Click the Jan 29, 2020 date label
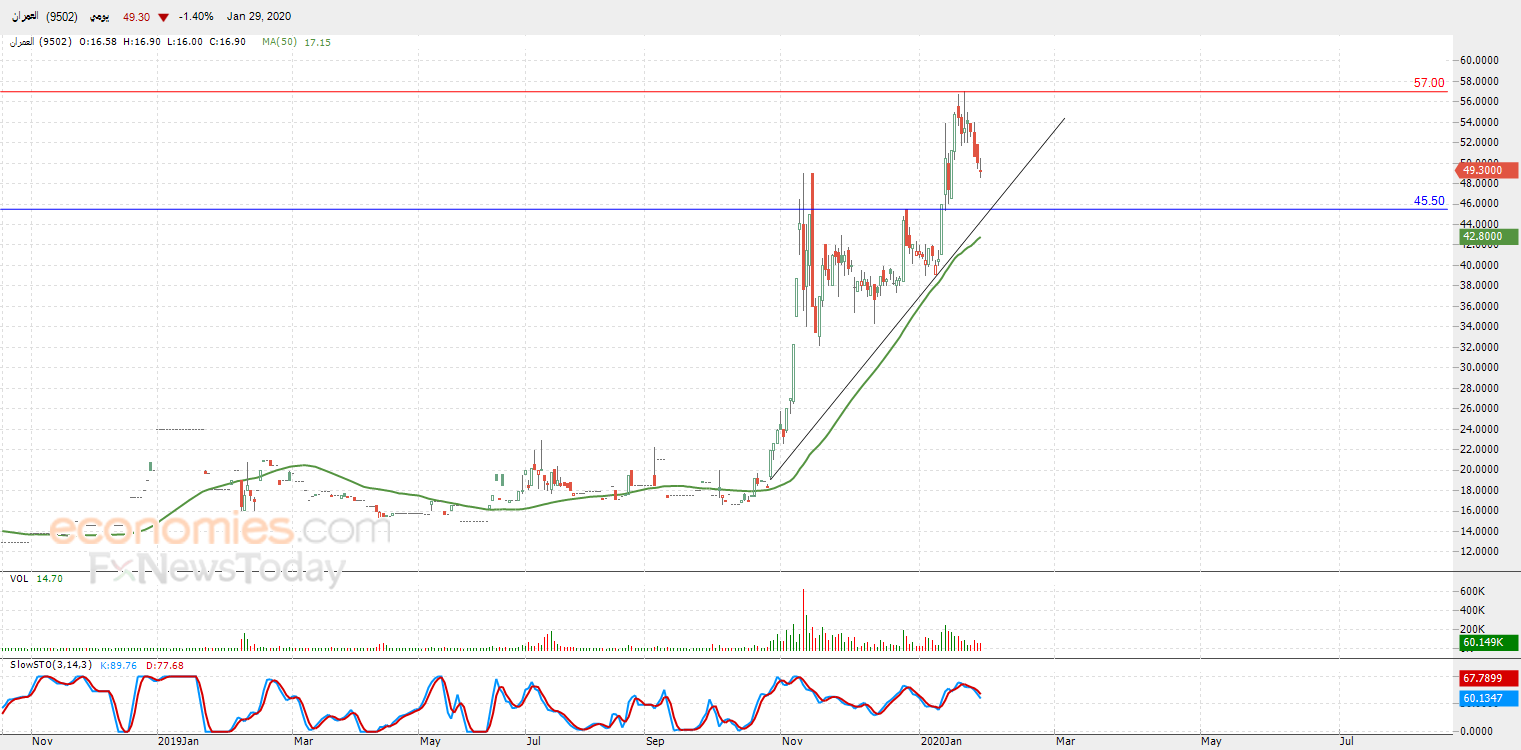The height and width of the screenshot is (750, 1521). click(x=258, y=17)
